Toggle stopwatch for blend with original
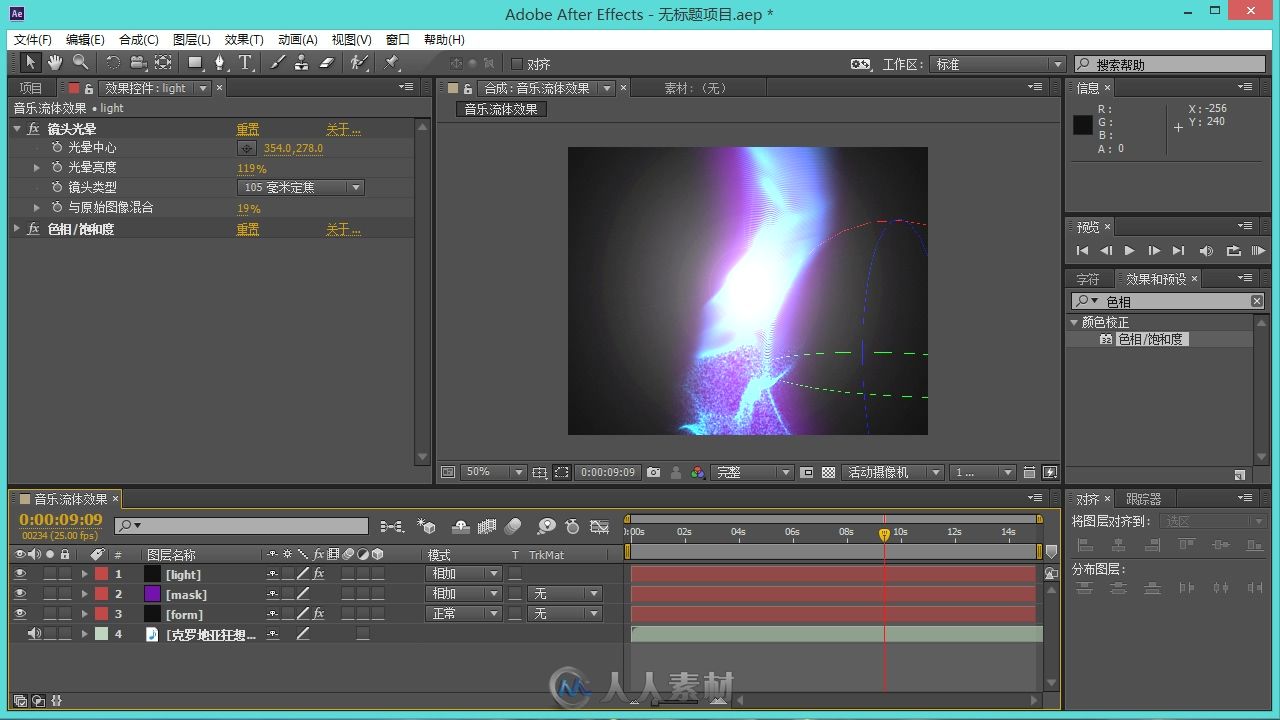 [57, 208]
